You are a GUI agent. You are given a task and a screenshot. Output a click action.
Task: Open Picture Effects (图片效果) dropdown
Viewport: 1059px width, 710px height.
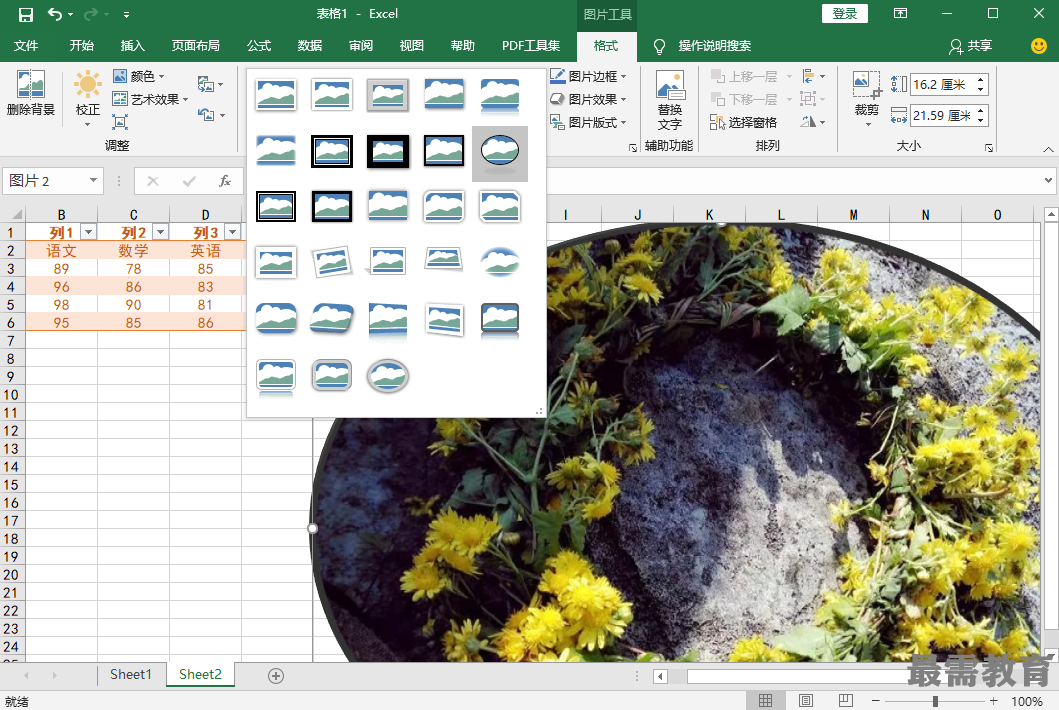tap(588, 99)
